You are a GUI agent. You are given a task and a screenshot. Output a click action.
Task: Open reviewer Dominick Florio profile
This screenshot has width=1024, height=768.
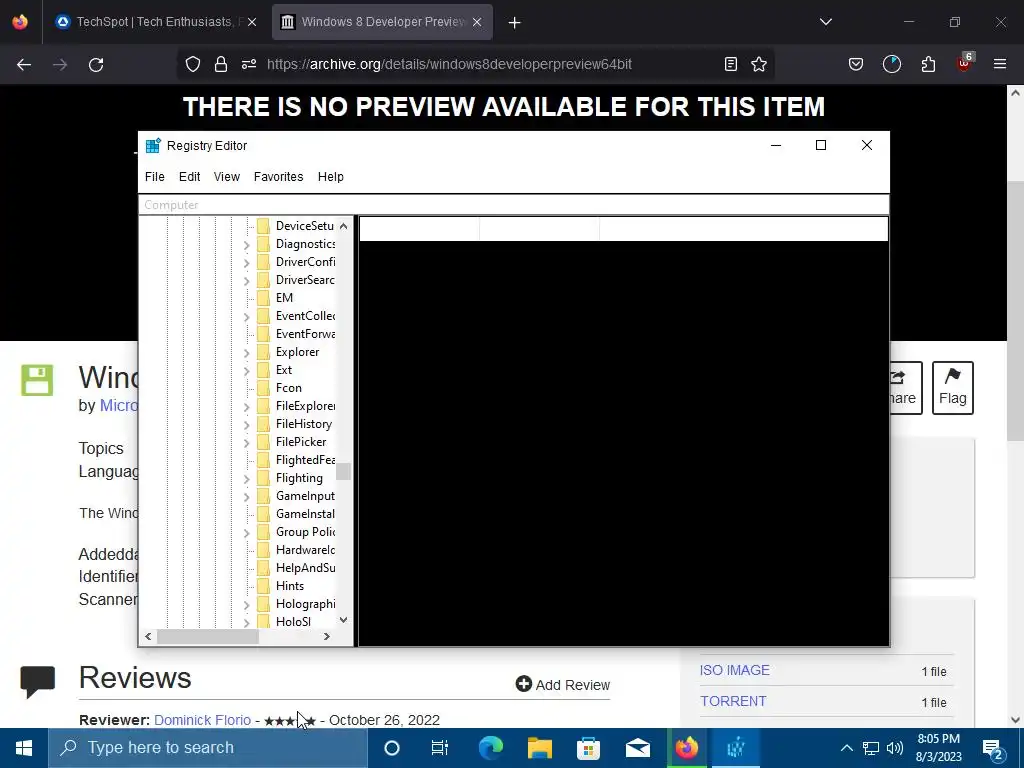pos(202,720)
